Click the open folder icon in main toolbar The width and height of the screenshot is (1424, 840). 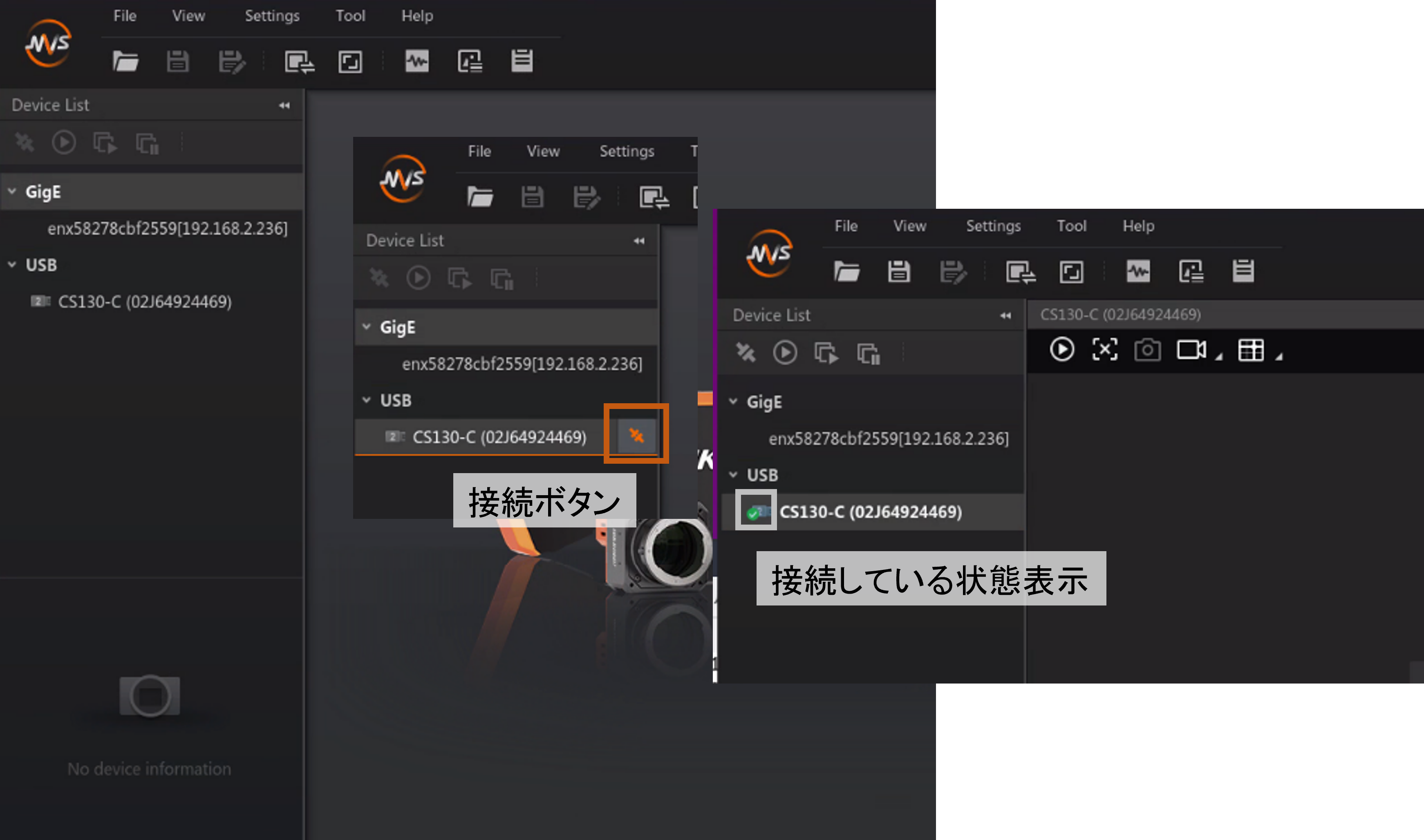(125, 61)
